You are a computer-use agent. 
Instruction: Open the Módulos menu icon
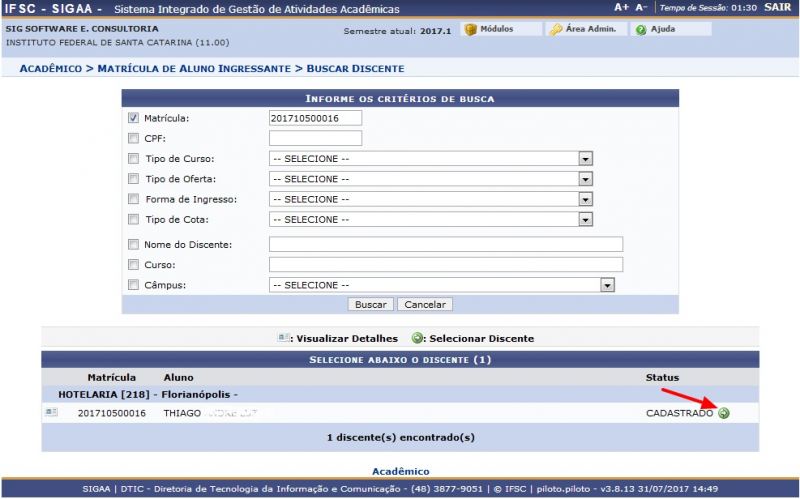(470, 30)
